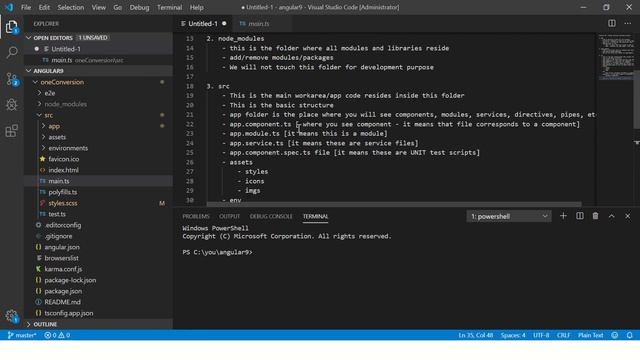Open the editor More Actions ellipsis
640x360 pixels.
627,23
